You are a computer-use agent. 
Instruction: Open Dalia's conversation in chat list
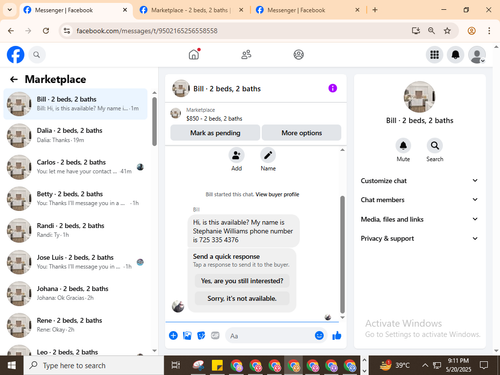click(75, 135)
